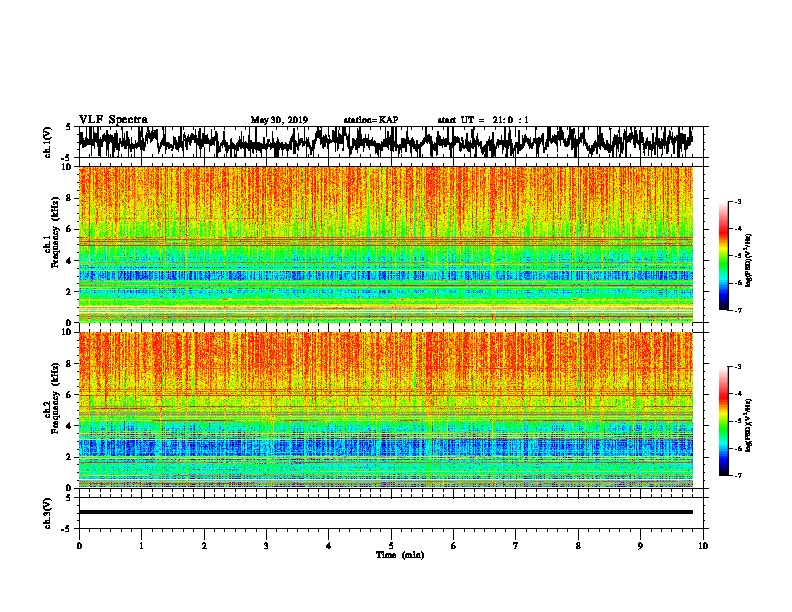The height and width of the screenshot is (612, 792).
Task: Click the ch.1 spectrogram panel
Action: 386,244
